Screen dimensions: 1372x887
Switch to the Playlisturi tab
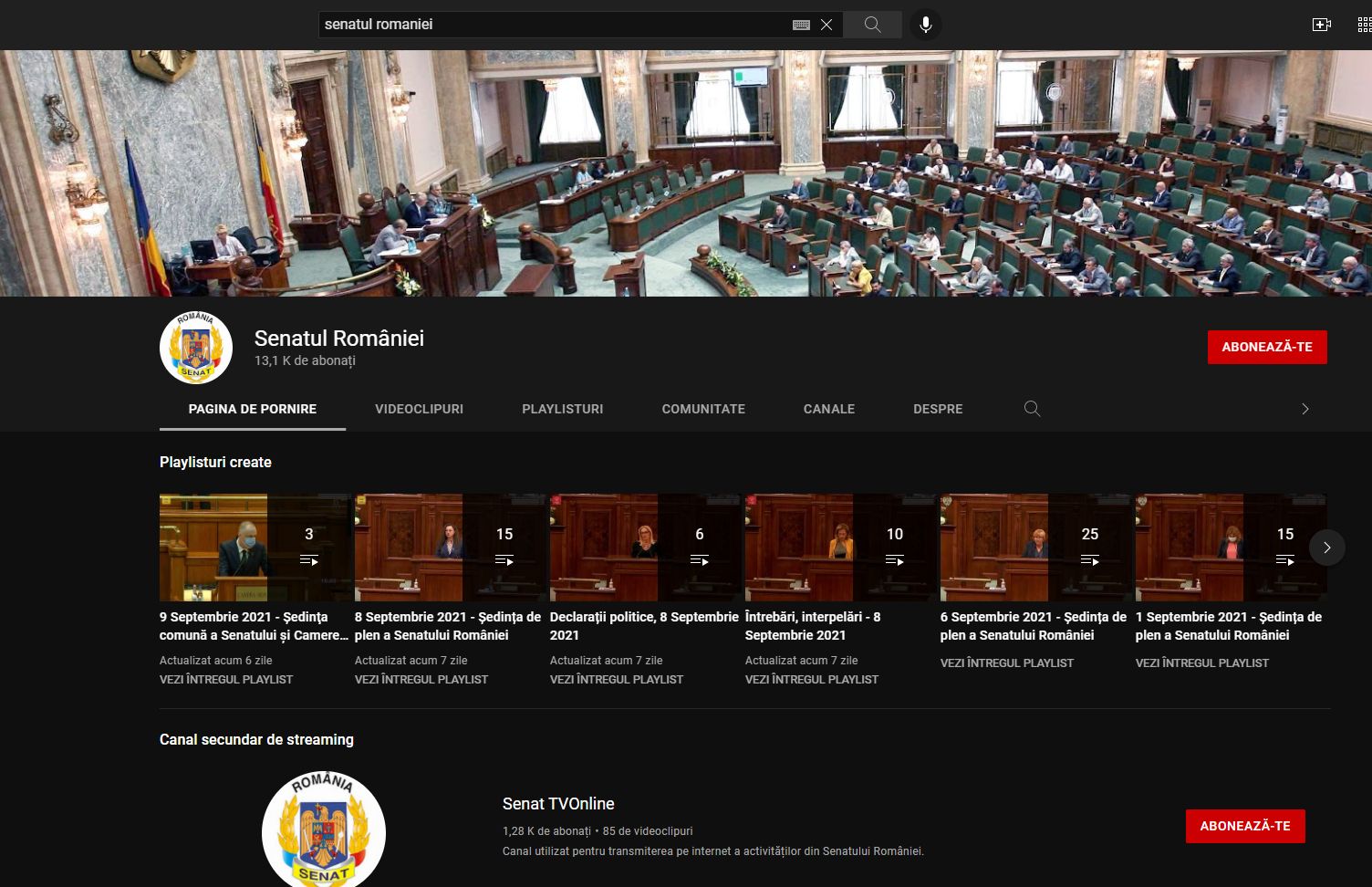point(563,409)
